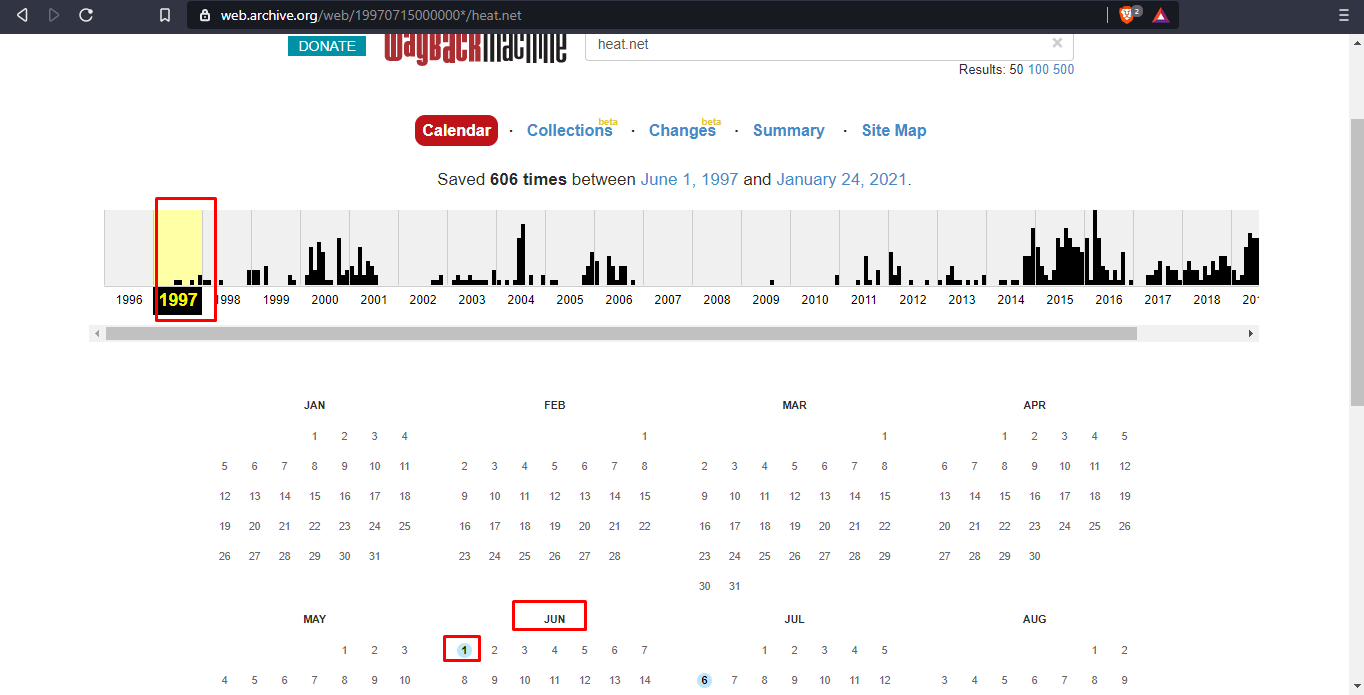Open the Changes beta view
The height and width of the screenshot is (695, 1364).
tap(683, 130)
